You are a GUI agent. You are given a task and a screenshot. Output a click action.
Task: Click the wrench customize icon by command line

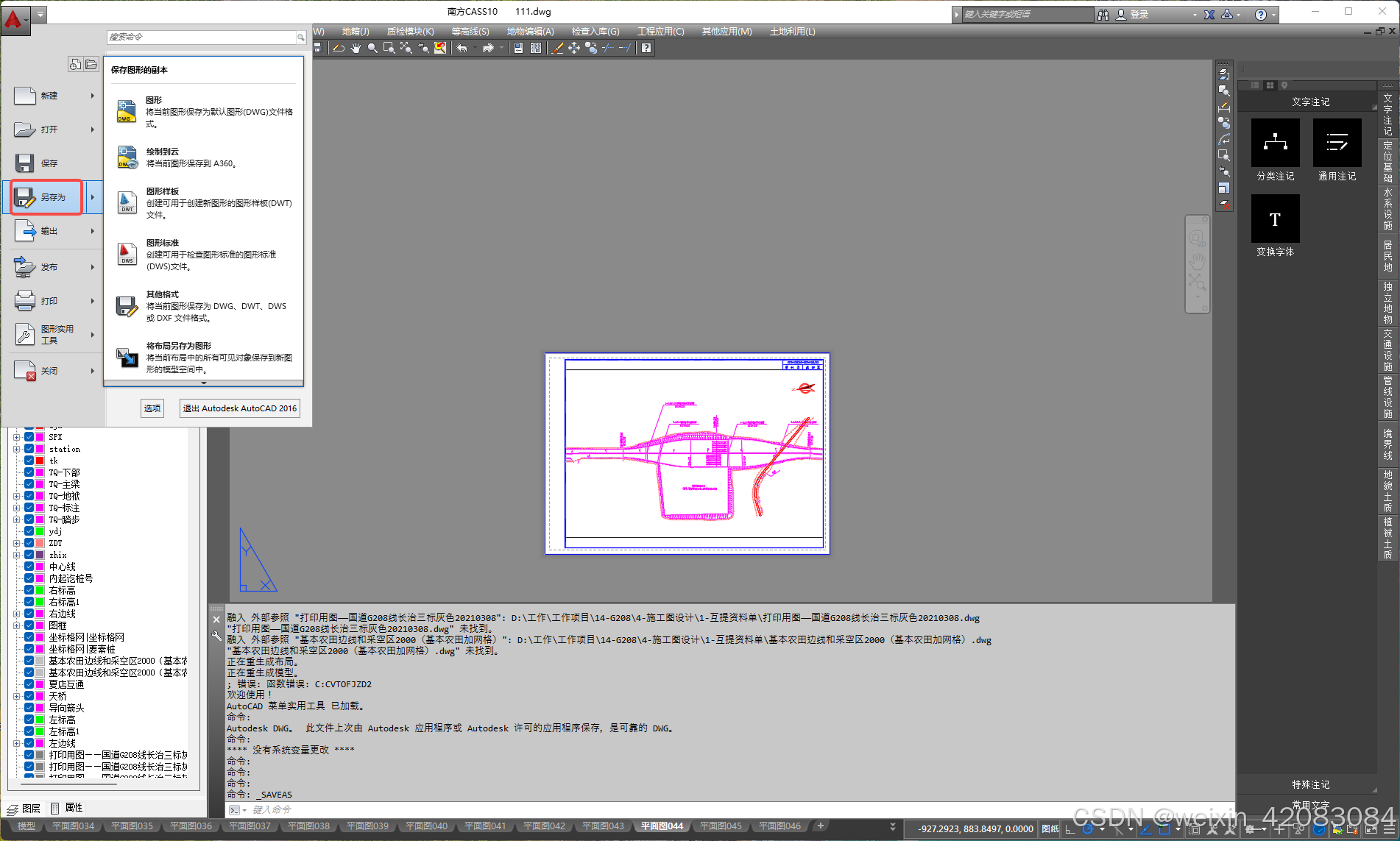[216, 636]
